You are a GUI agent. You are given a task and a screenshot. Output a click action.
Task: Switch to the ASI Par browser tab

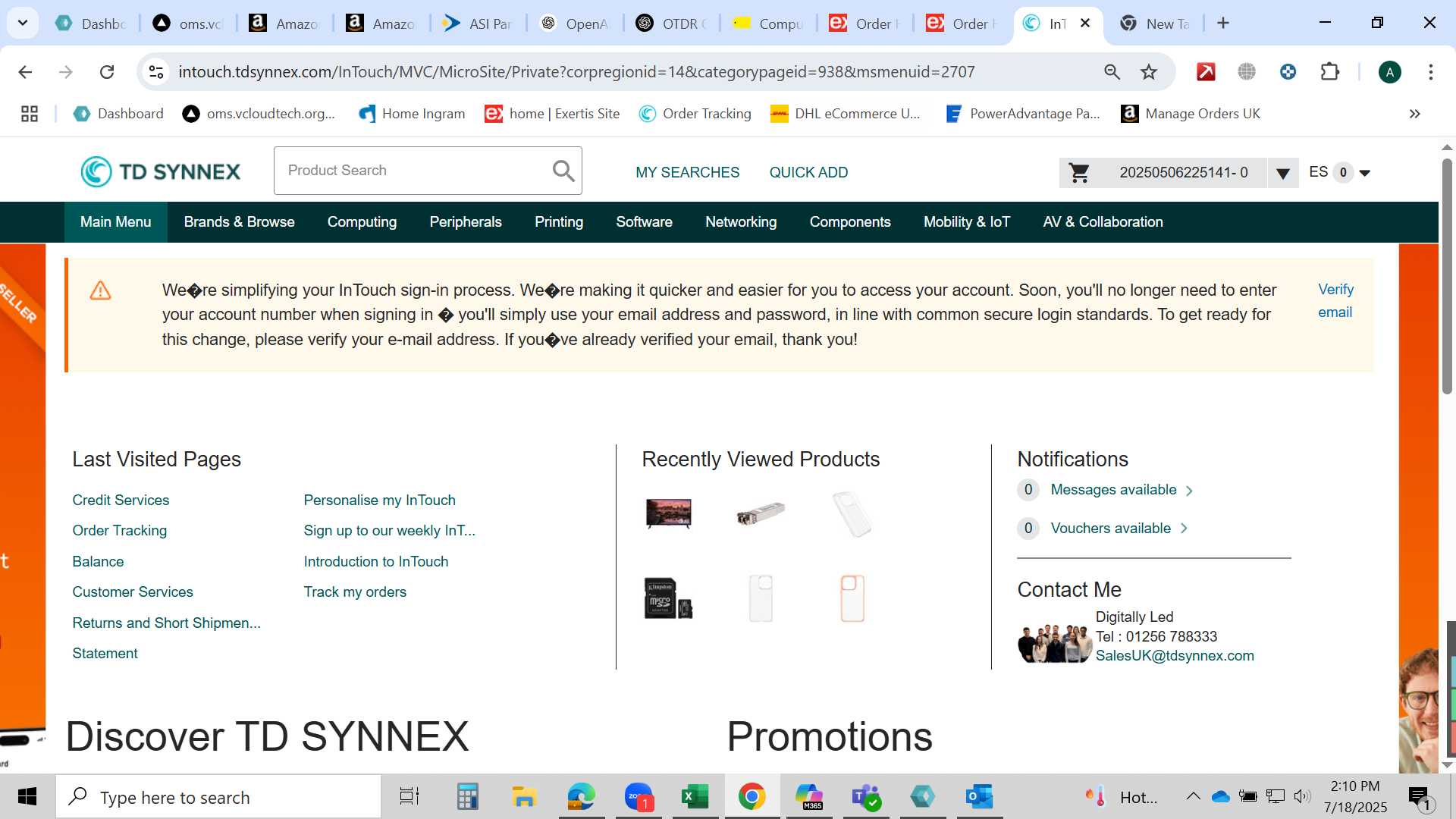pos(478,24)
